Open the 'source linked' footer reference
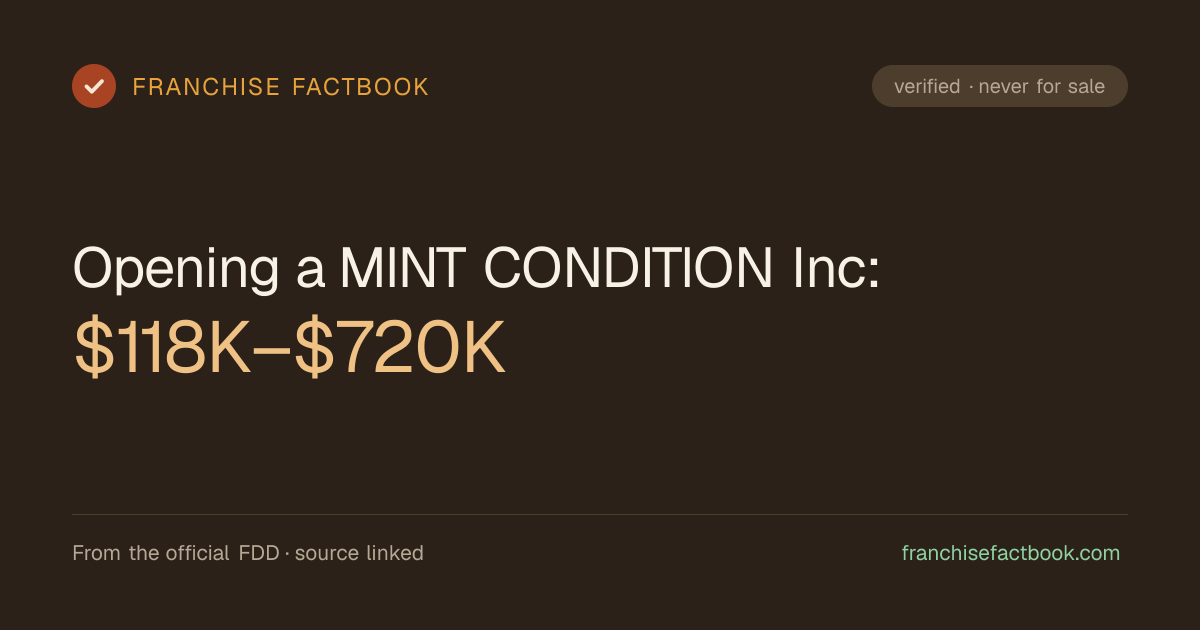Image resolution: width=1200 pixels, height=630 pixels. [359, 553]
